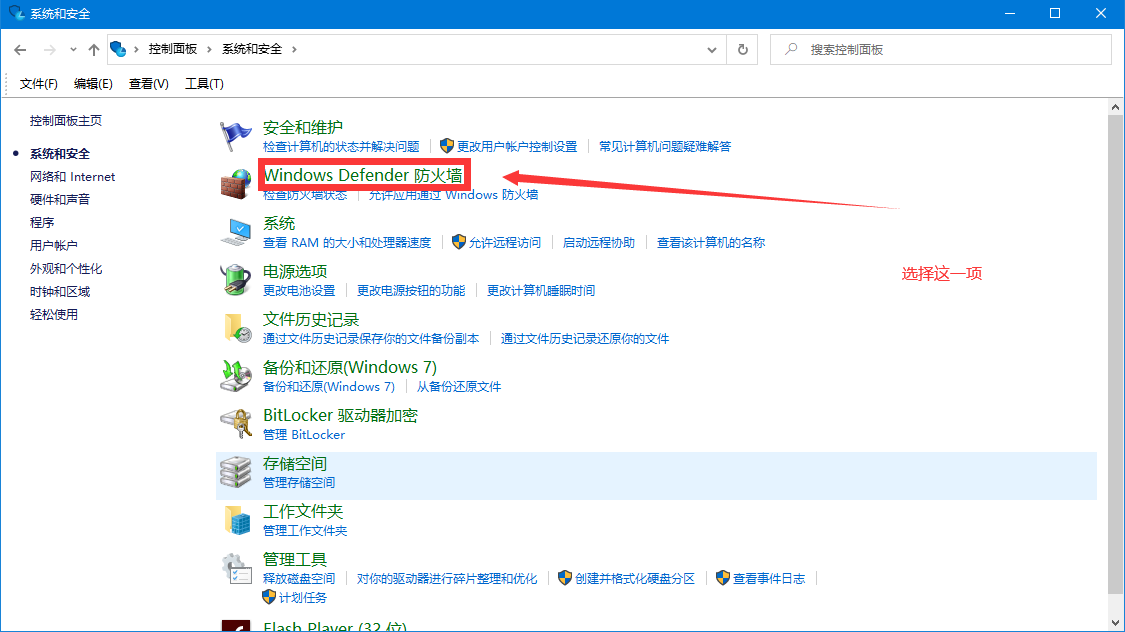Click the Flash Player icon
Viewport: 1125px width, 632px height.
click(x=235, y=626)
